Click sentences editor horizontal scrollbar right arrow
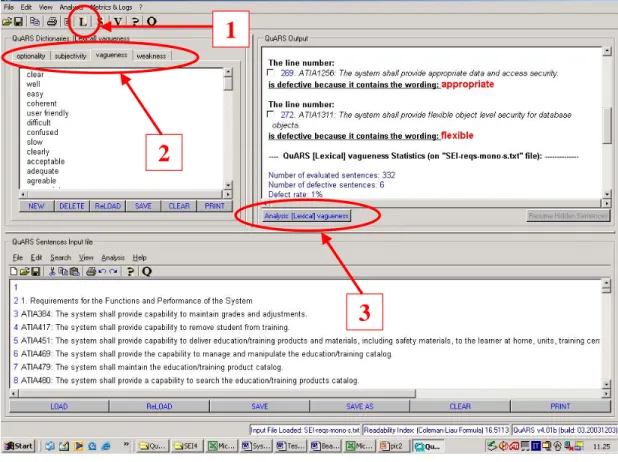Screen dimensions: 618x462 tap(606, 393)
